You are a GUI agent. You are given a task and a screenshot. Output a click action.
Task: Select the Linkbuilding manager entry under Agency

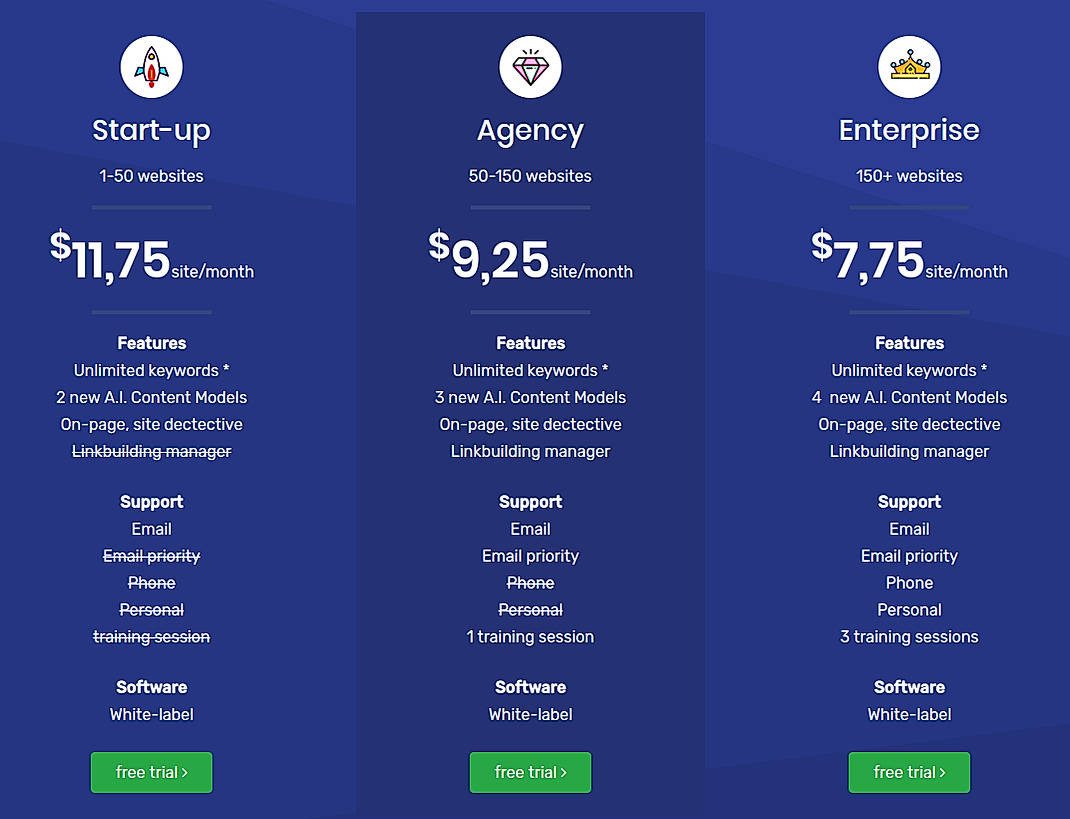tap(530, 451)
